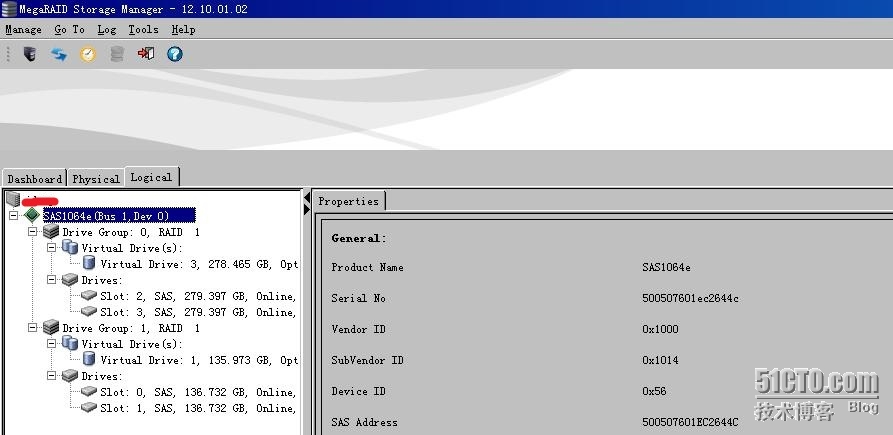893x435 pixels.
Task: Select the Properties tab
Action: tap(349, 201)
